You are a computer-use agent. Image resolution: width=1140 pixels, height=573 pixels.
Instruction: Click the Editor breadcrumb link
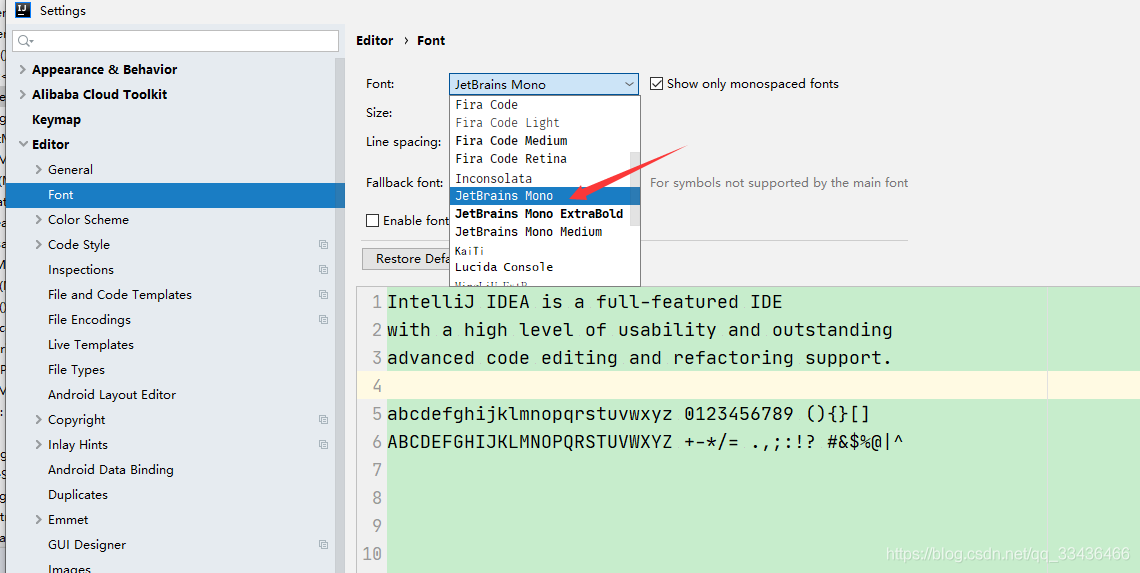coord(374,41)
